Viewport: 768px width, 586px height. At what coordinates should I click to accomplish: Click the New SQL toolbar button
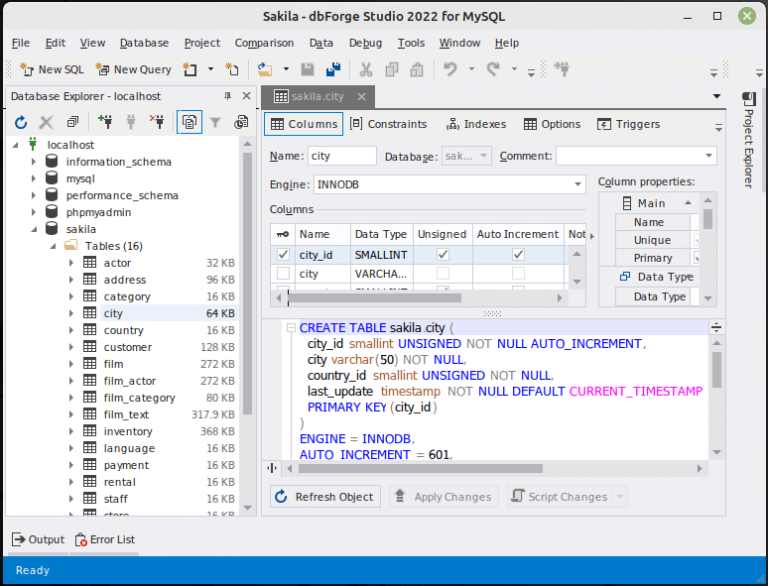coord(52,69)
